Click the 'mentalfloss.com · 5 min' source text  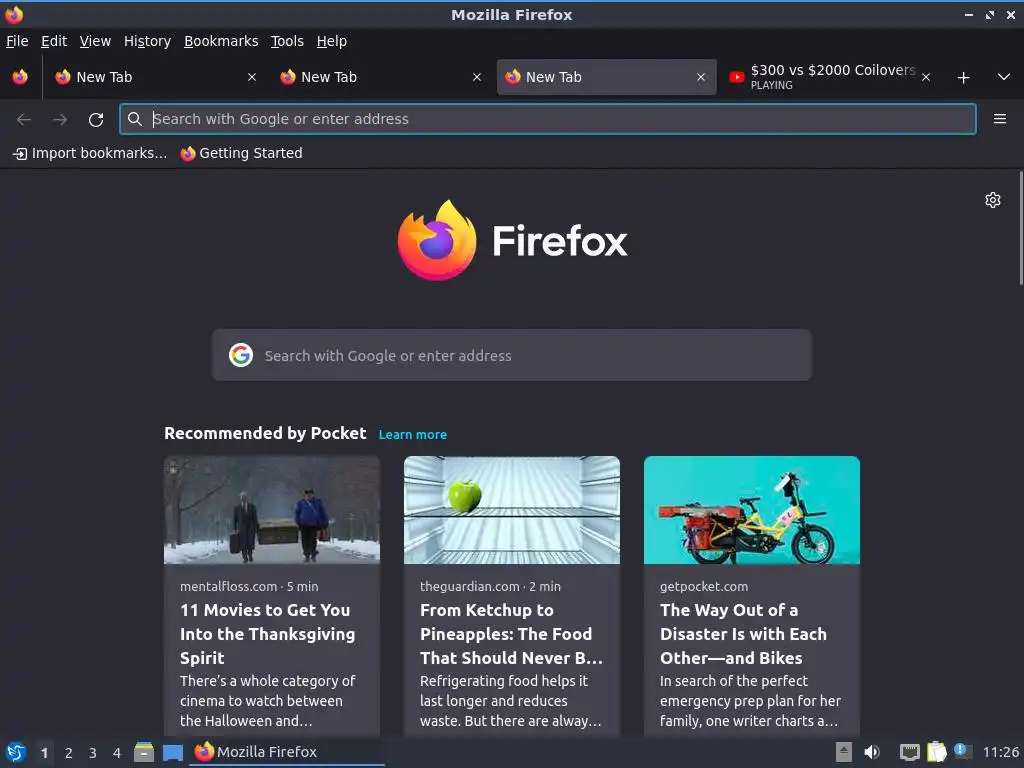click(x=249, y=586)
